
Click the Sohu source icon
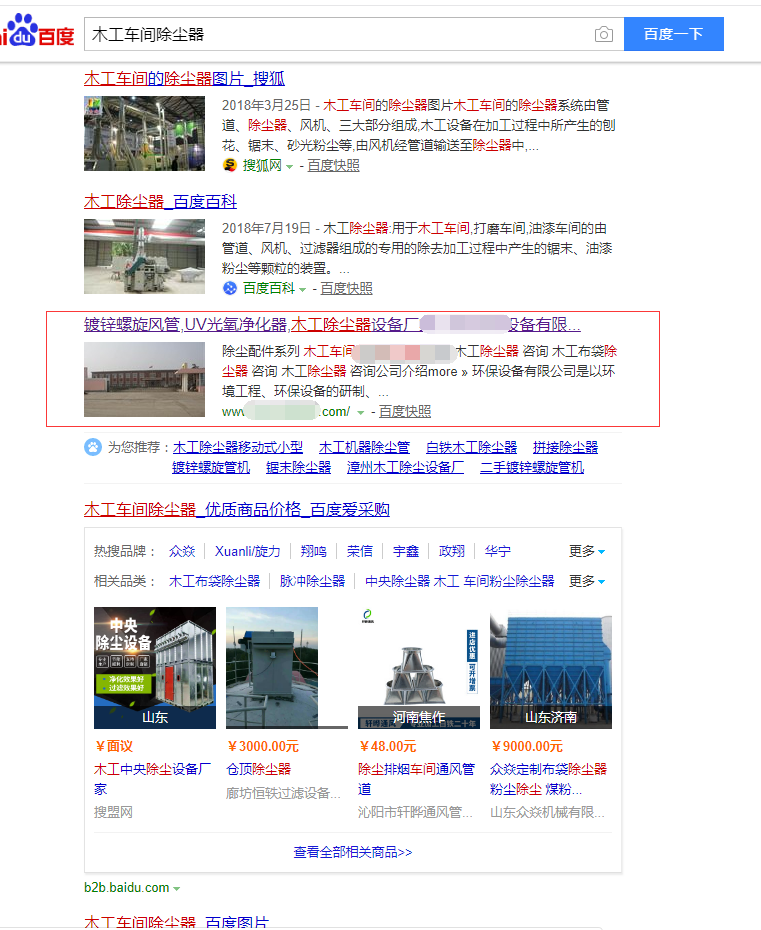230,165
